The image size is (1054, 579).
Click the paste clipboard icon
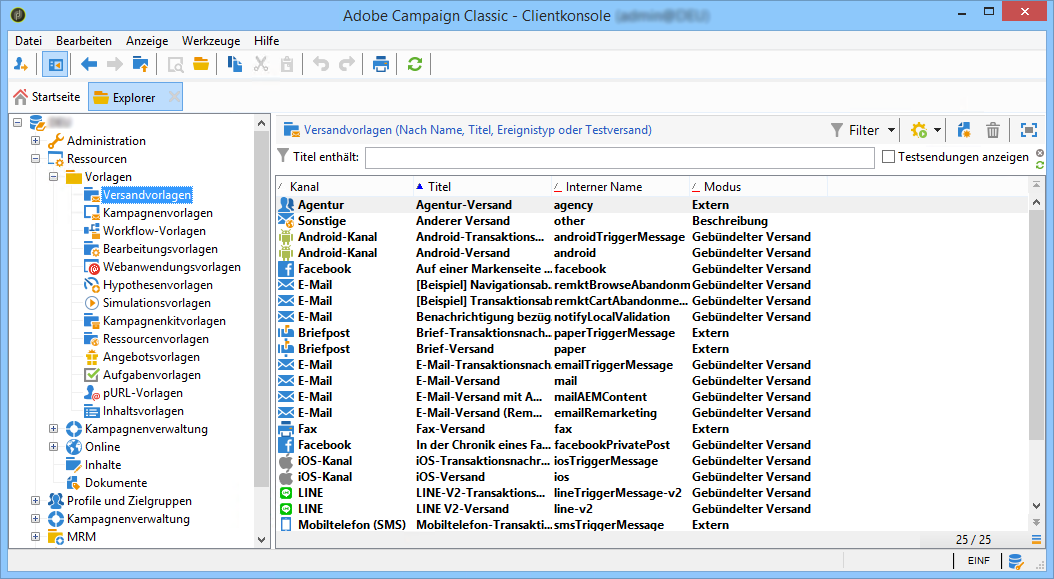pyautogui.click(x=287, y=65)
